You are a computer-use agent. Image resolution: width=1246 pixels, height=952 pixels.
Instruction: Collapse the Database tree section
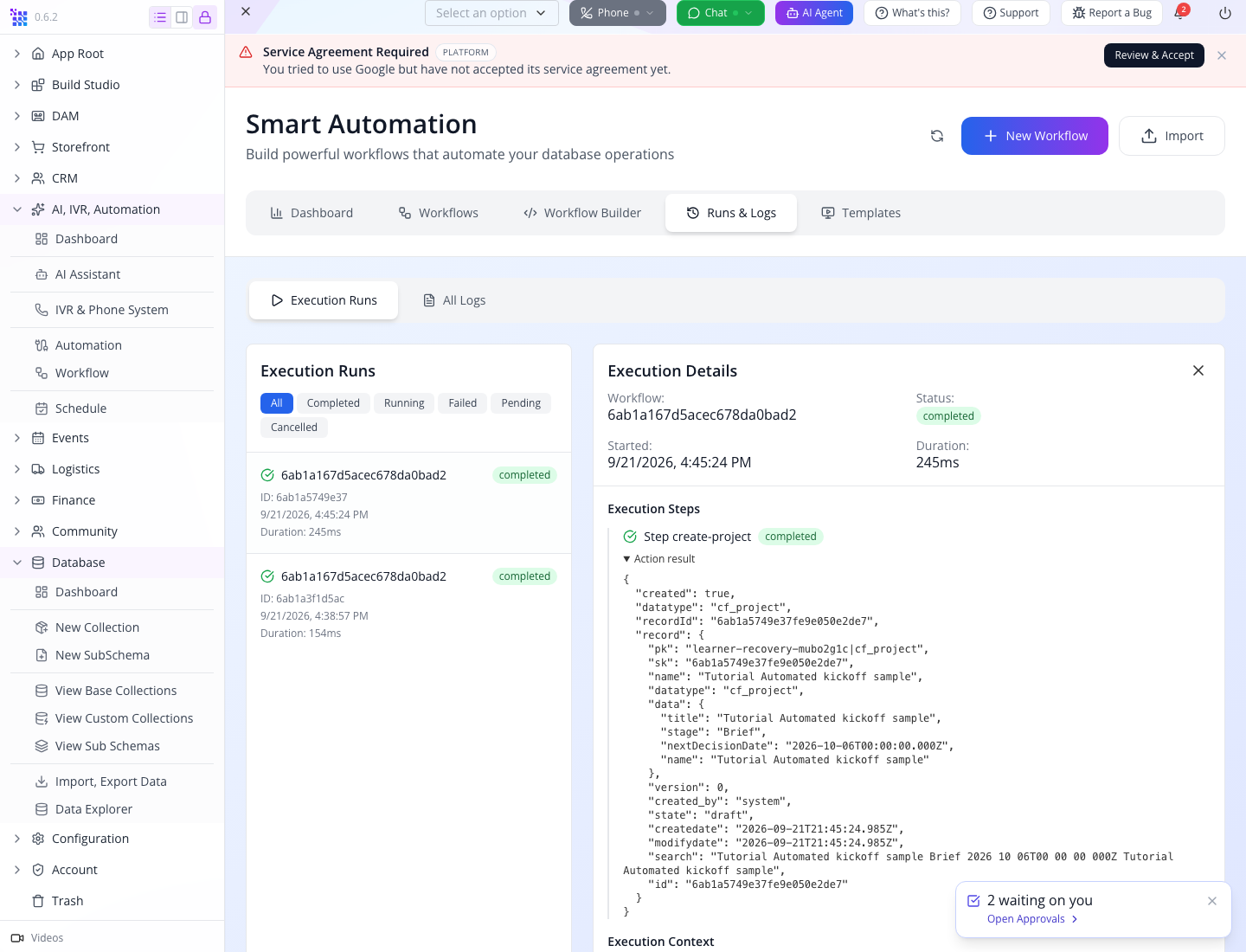[x=17, y=563]
